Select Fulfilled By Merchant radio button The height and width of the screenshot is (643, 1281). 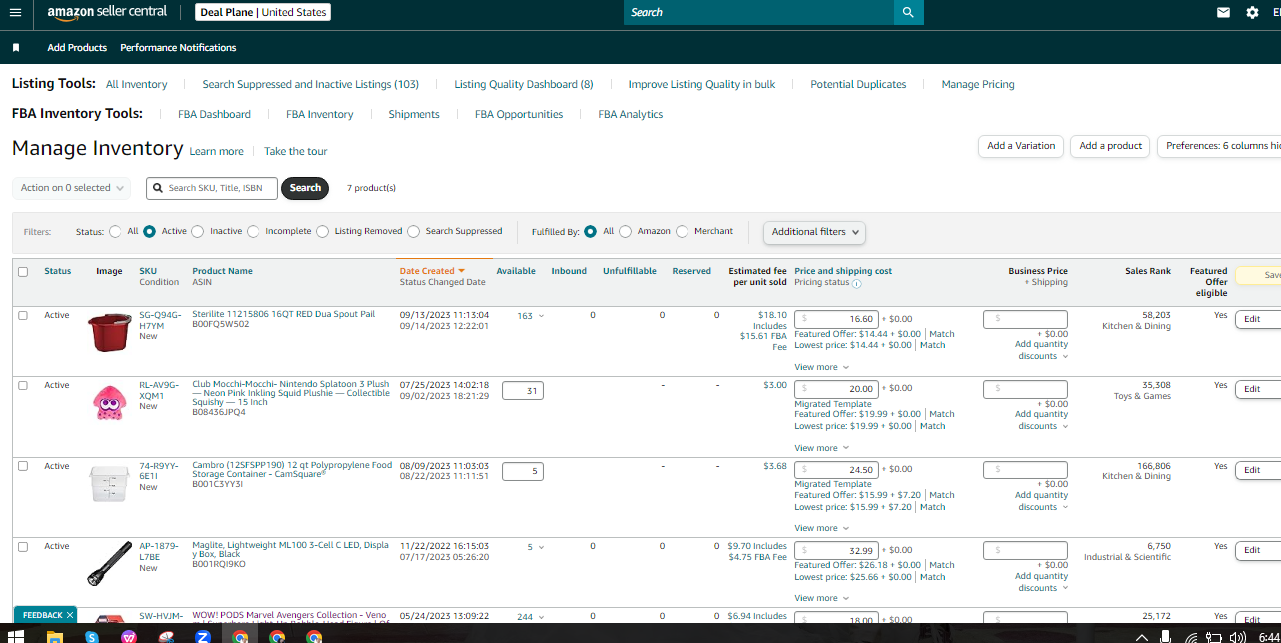(x=682, y=231)
